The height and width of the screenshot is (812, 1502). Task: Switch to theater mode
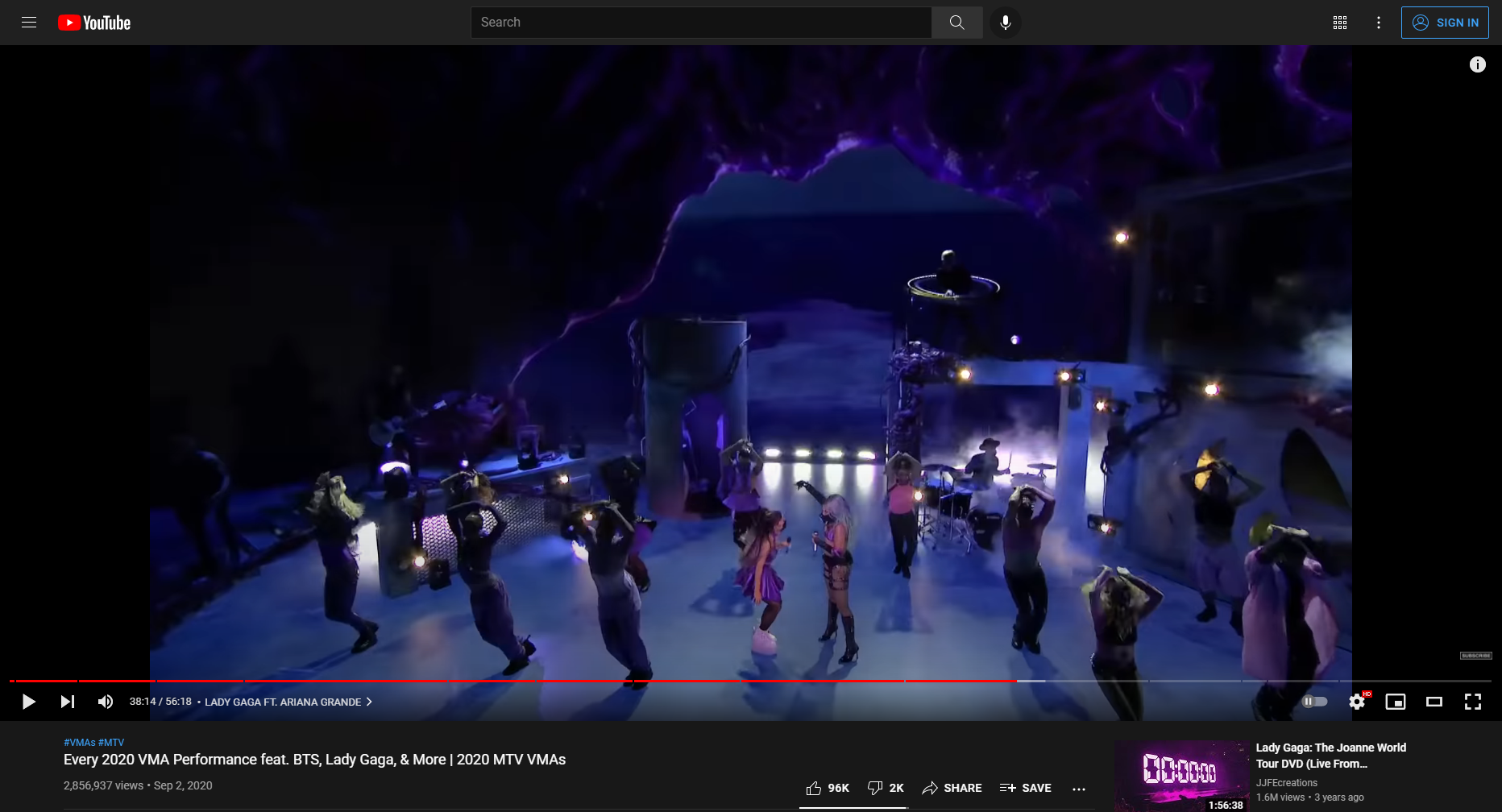point(1434,702)
